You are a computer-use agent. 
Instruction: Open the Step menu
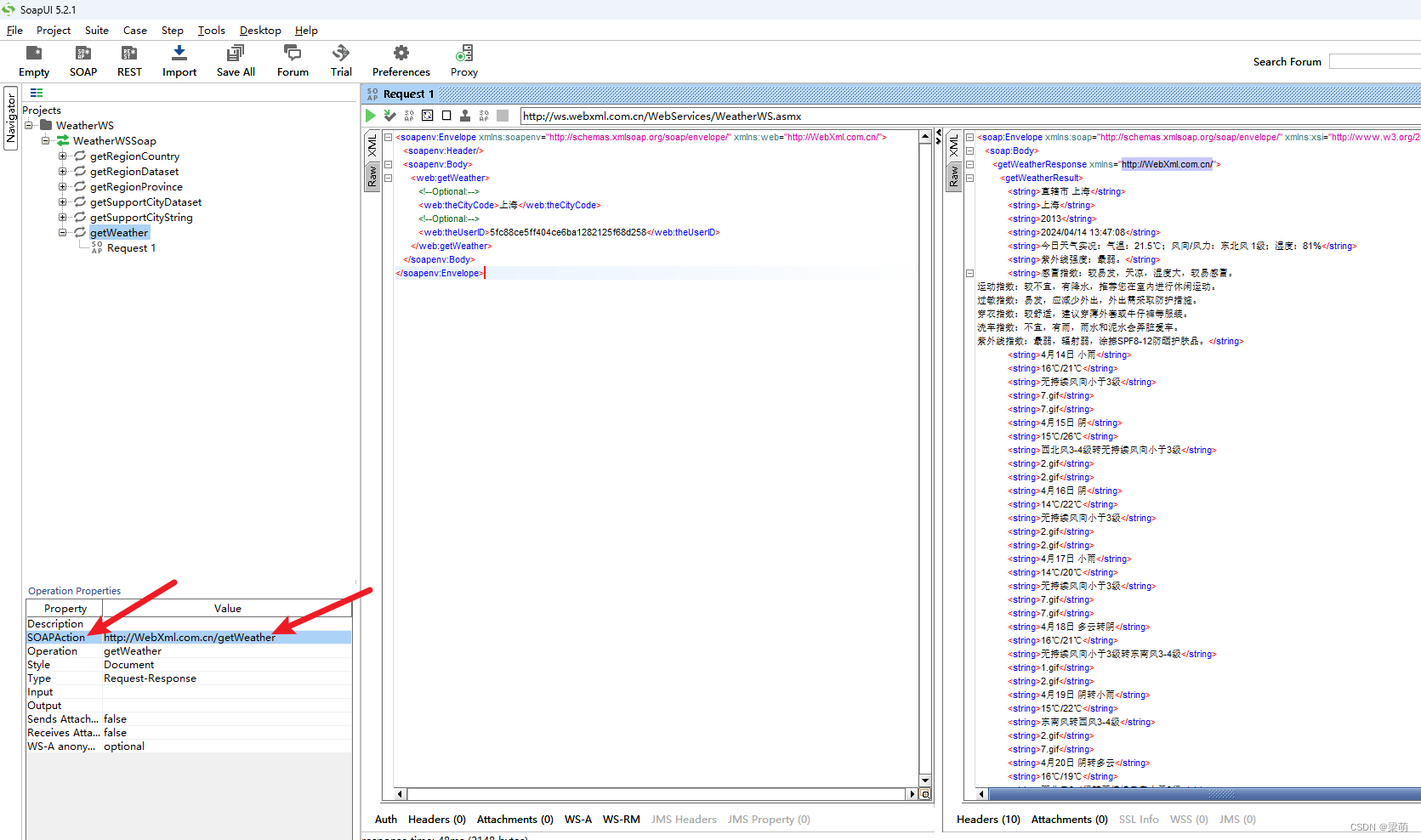coord(173,30)
